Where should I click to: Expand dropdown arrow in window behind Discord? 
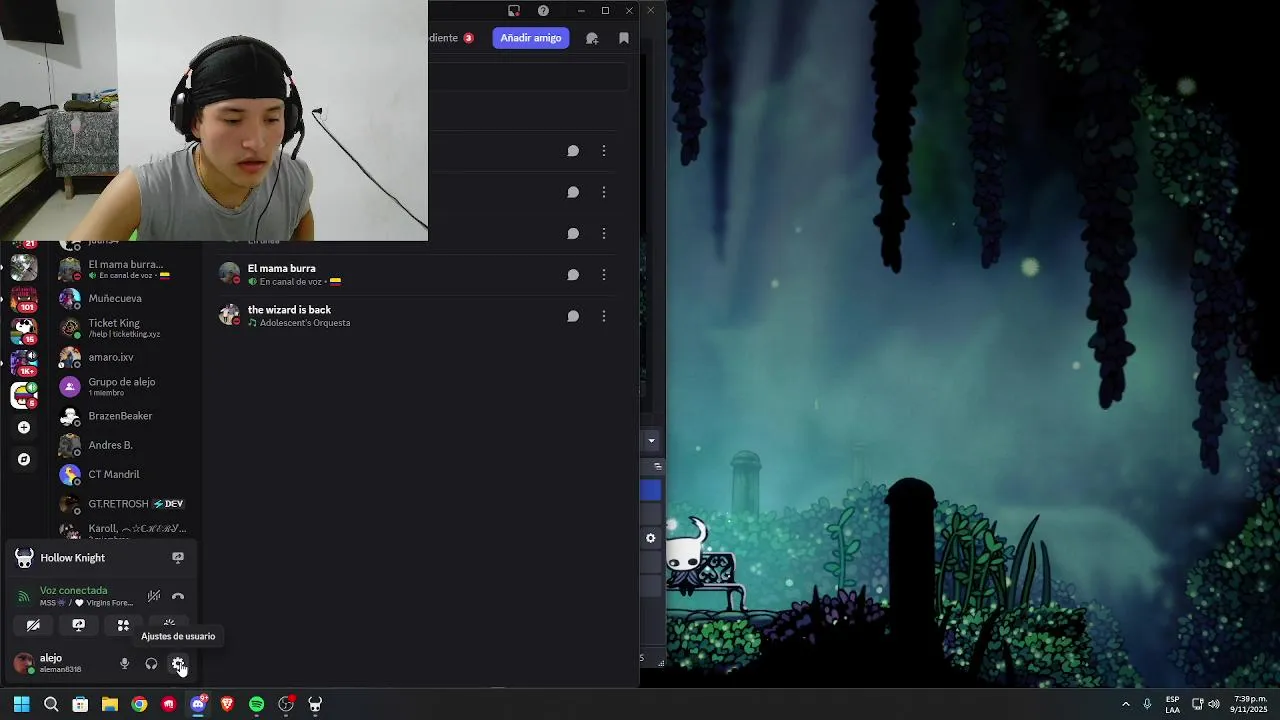click(651, 440)
